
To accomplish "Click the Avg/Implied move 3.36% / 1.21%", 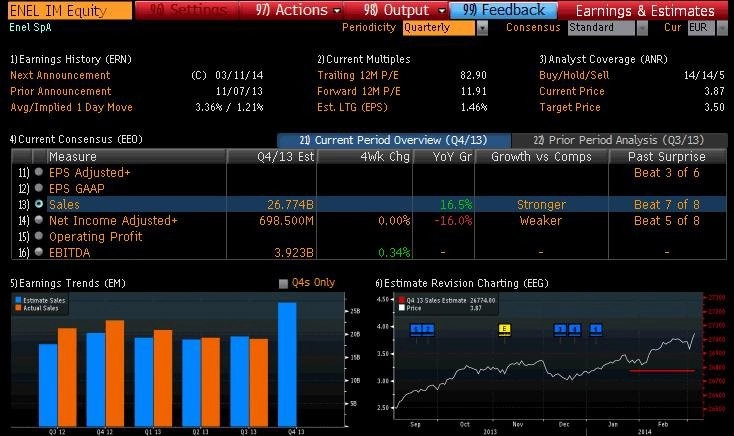I will click(229, 107).
